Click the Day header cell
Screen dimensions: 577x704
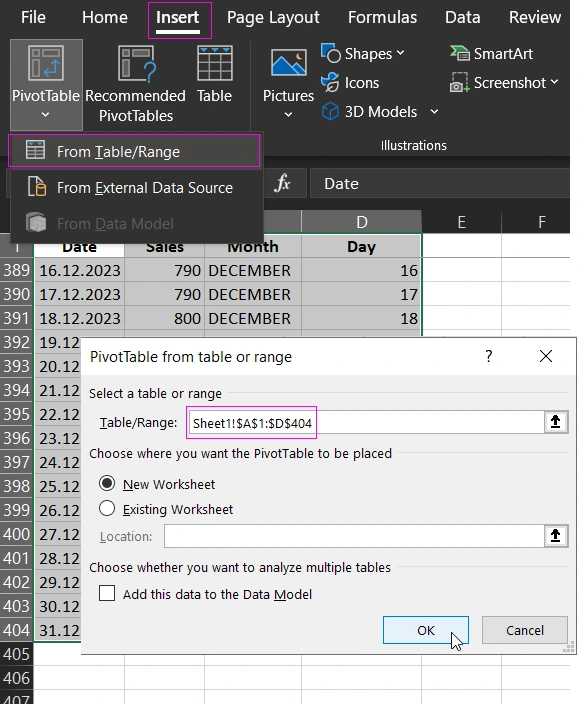coord(361,246)
